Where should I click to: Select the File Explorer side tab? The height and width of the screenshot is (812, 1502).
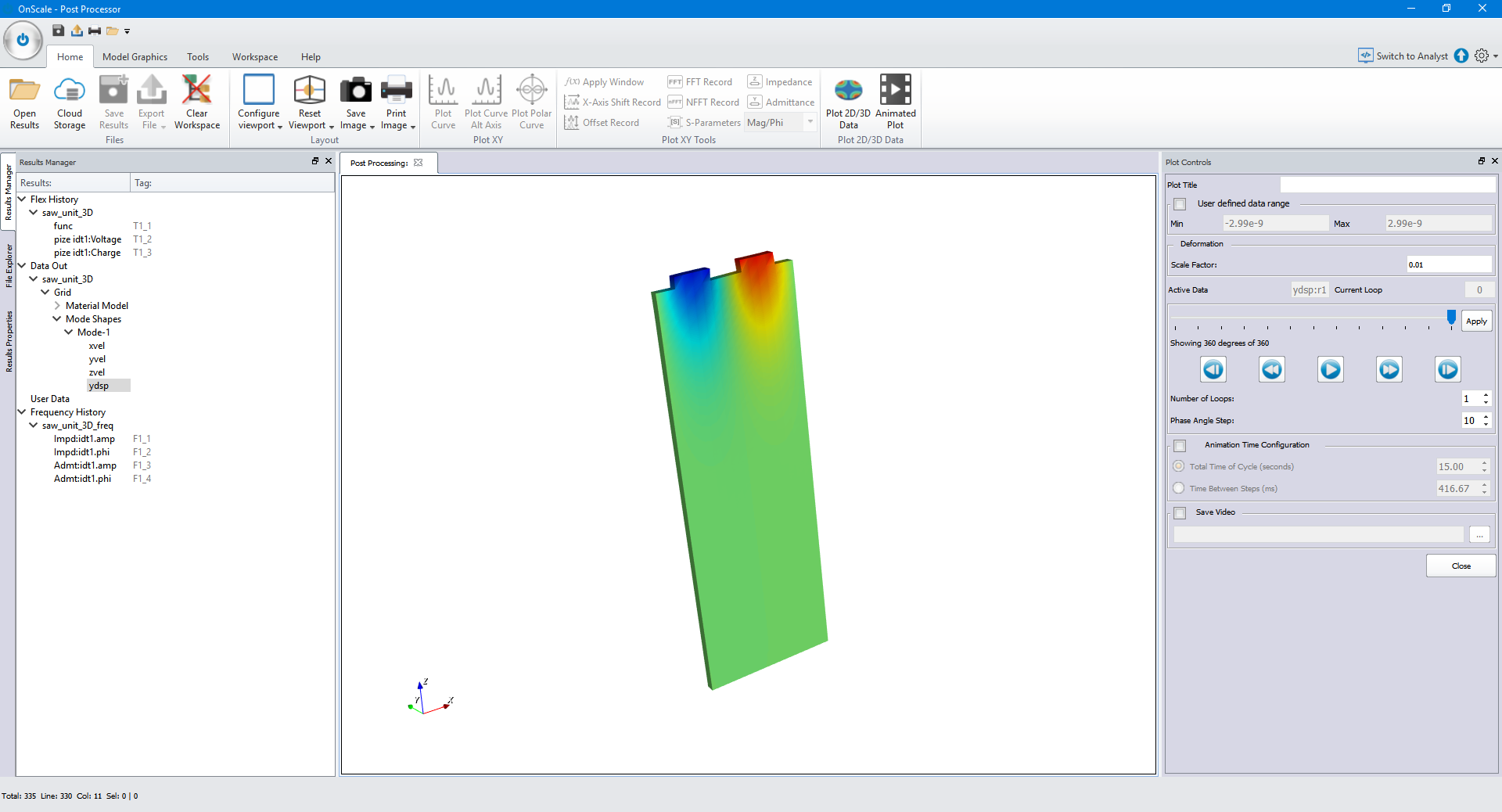coord(9,266)
